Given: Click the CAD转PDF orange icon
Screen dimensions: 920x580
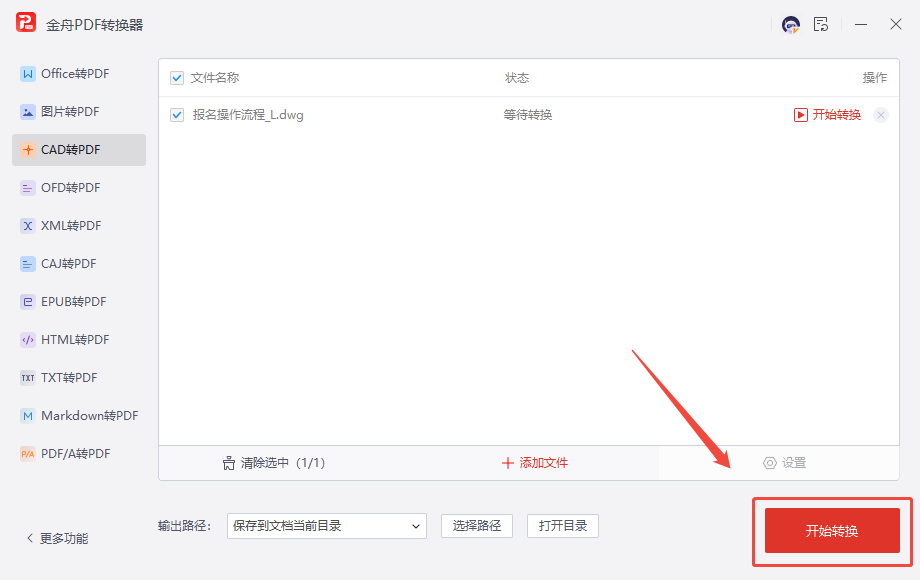Looking at the screenshot, I should pyautogui.click(x=28, y=150).
